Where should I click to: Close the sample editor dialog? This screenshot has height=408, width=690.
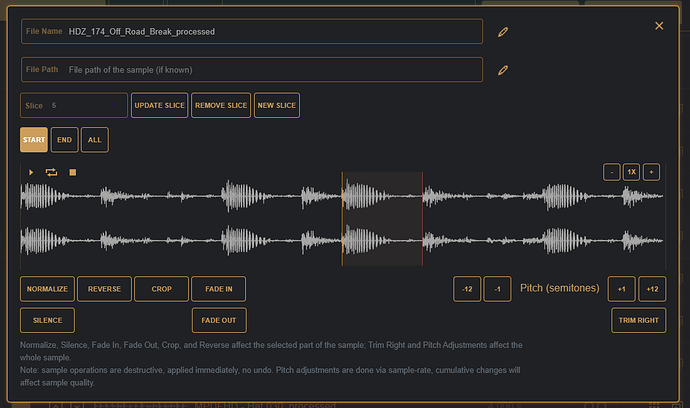[x=659, y=26]
